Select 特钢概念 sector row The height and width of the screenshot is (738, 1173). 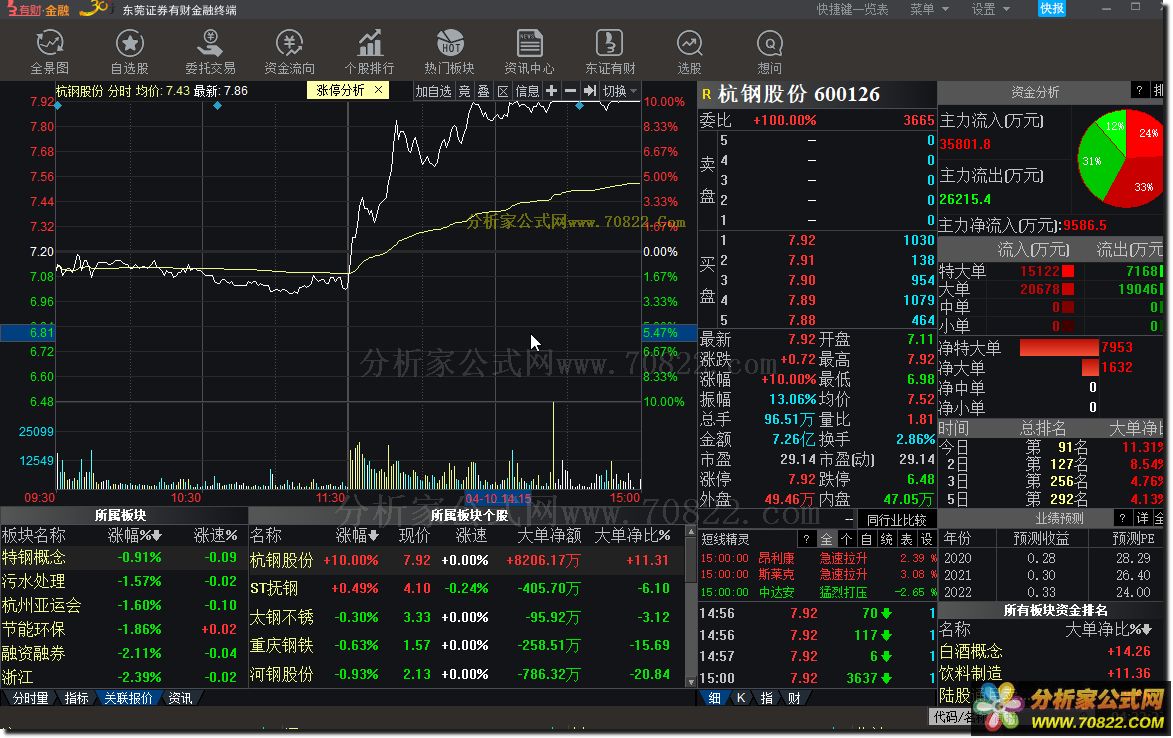123,557
